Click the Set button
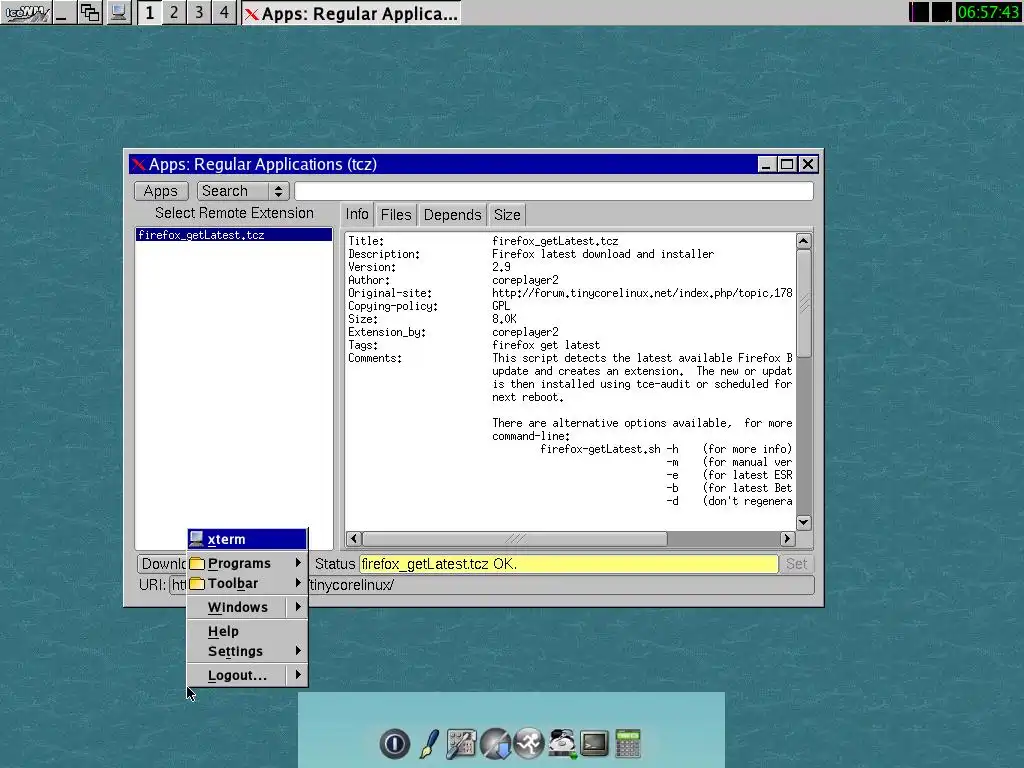 796,564
